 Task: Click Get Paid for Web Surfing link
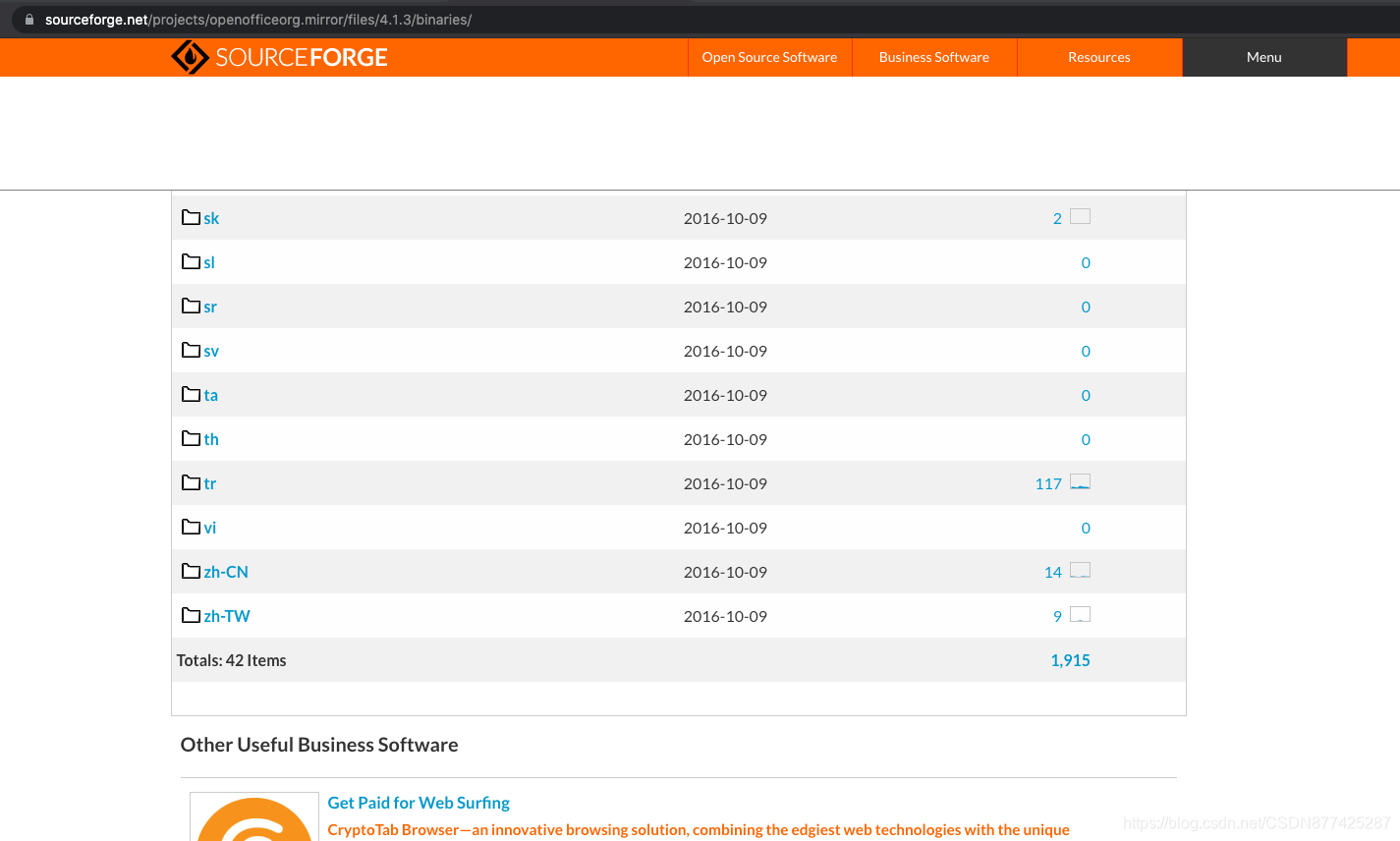(x=419, y=803)
